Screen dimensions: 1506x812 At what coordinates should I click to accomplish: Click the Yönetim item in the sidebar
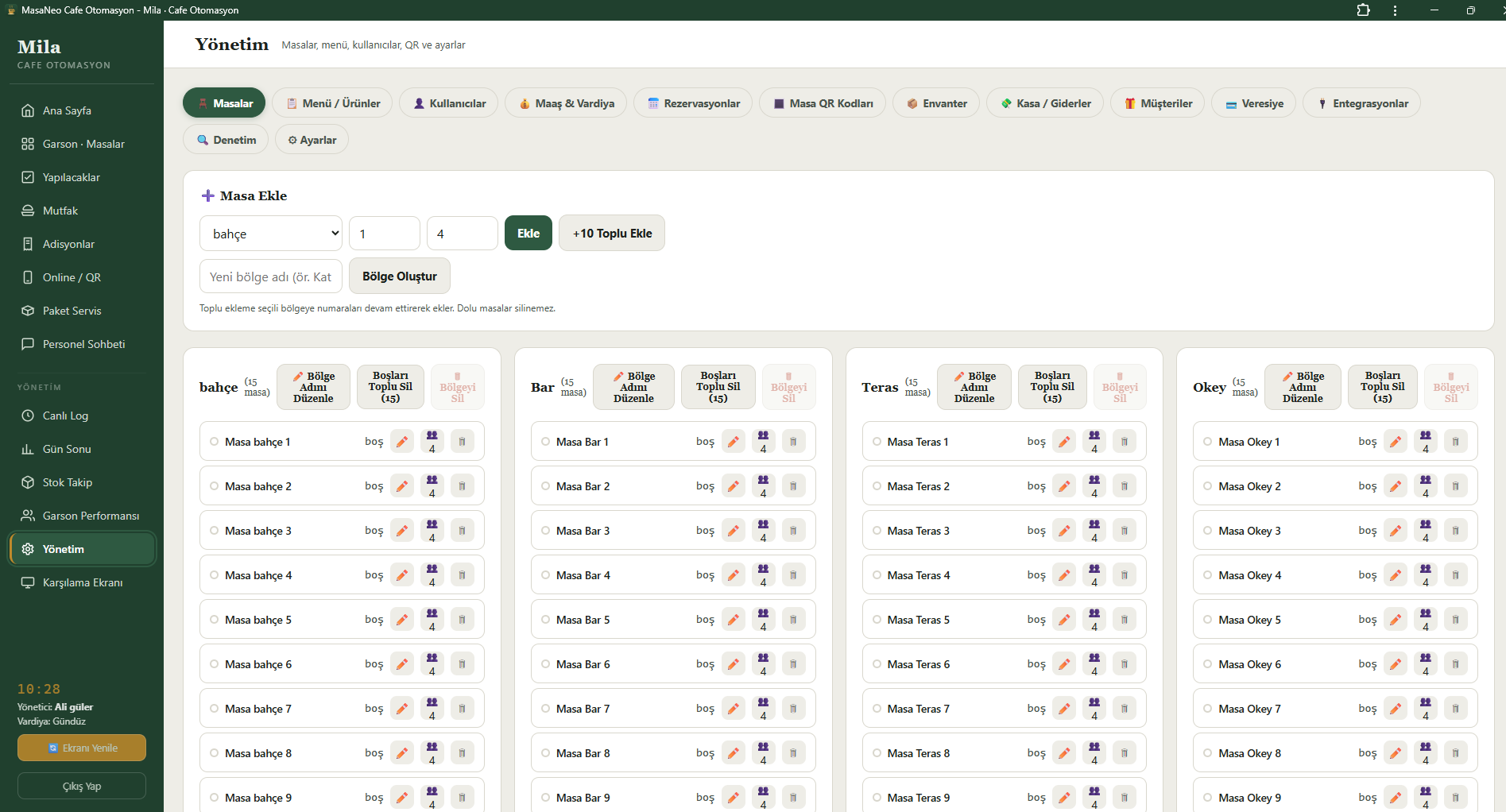(82, 549)
